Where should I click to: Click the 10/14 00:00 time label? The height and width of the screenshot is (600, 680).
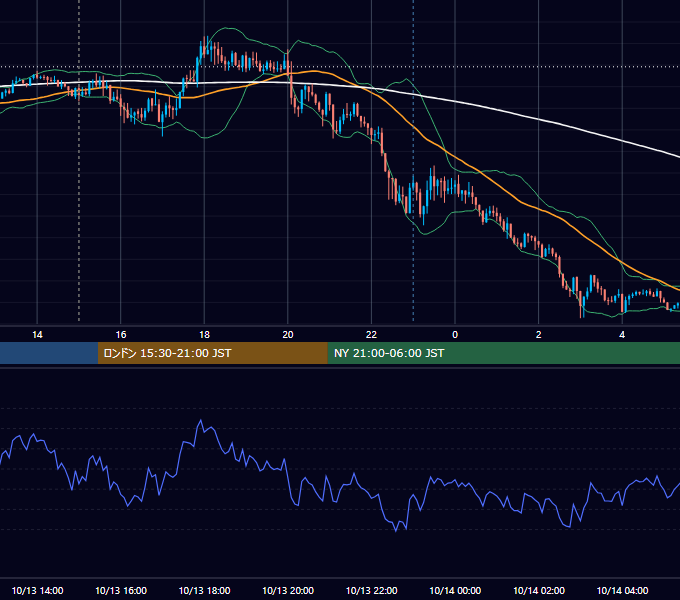[x=455, y=590]
